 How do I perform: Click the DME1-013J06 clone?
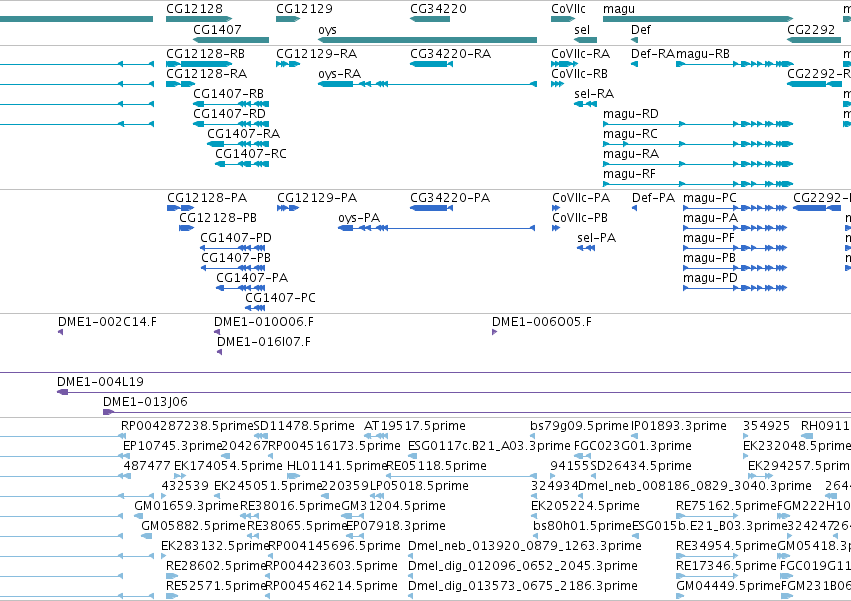click(477, 412)
